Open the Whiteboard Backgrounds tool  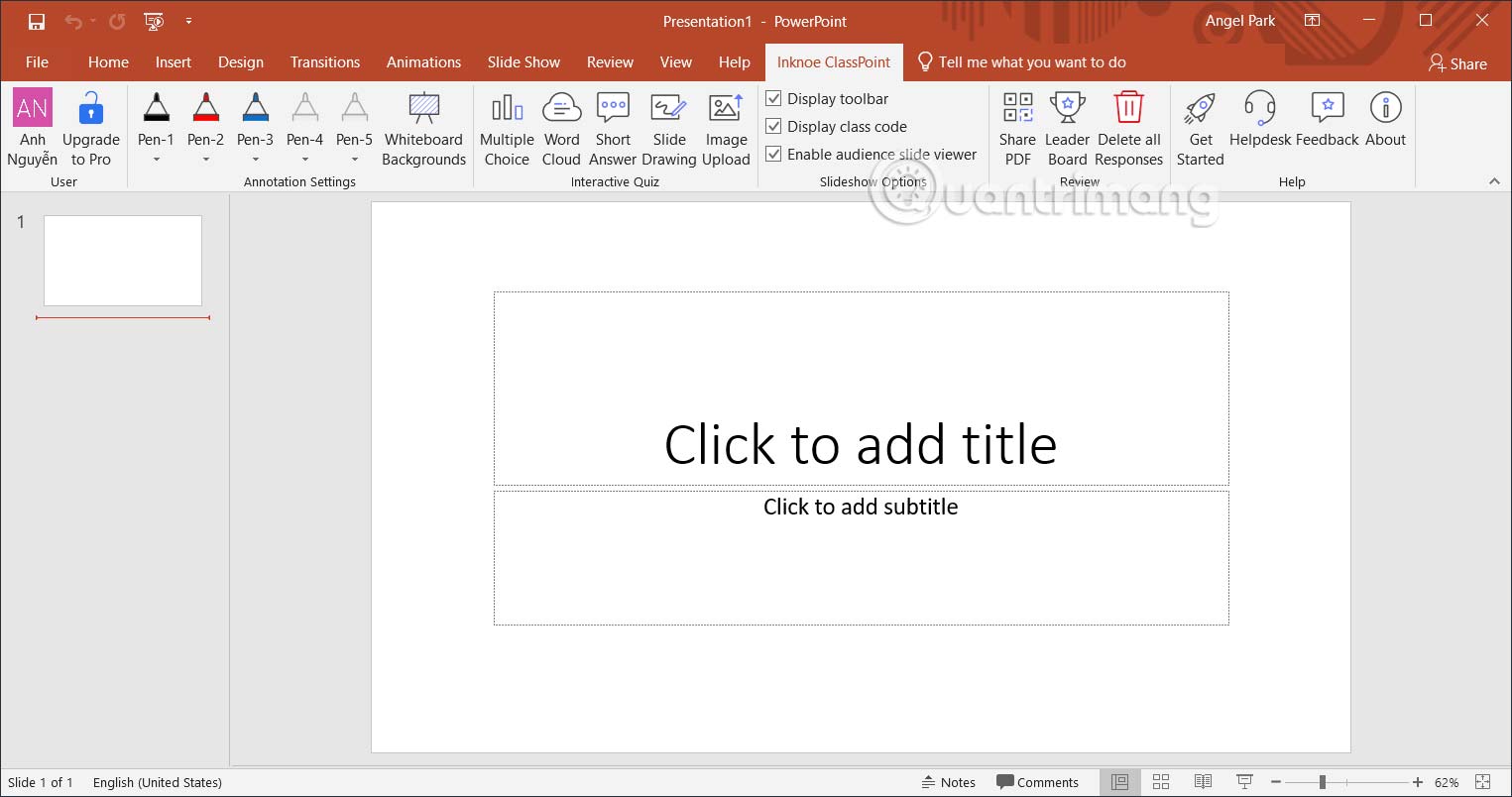click(423, 130)
